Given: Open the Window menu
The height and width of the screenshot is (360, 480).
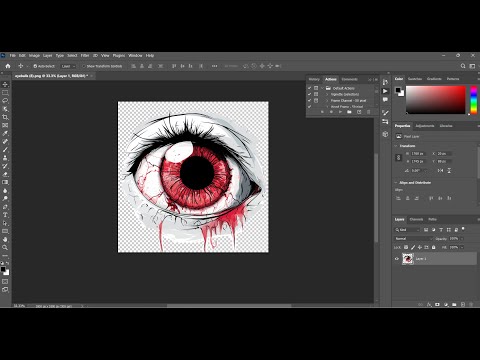Looking at the screenshot, I should click(x=135, y=55).
